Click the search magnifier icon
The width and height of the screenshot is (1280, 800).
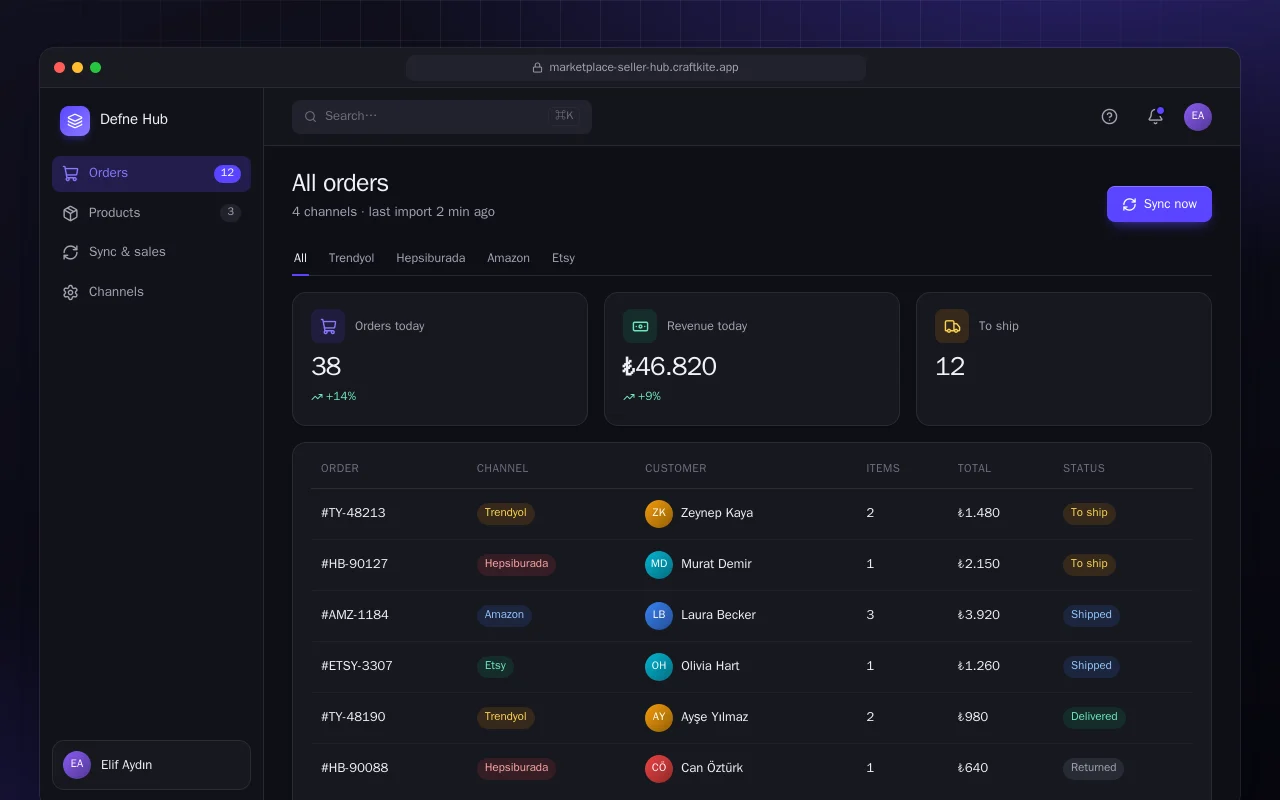pyautogui.click(x=311, y=117)
